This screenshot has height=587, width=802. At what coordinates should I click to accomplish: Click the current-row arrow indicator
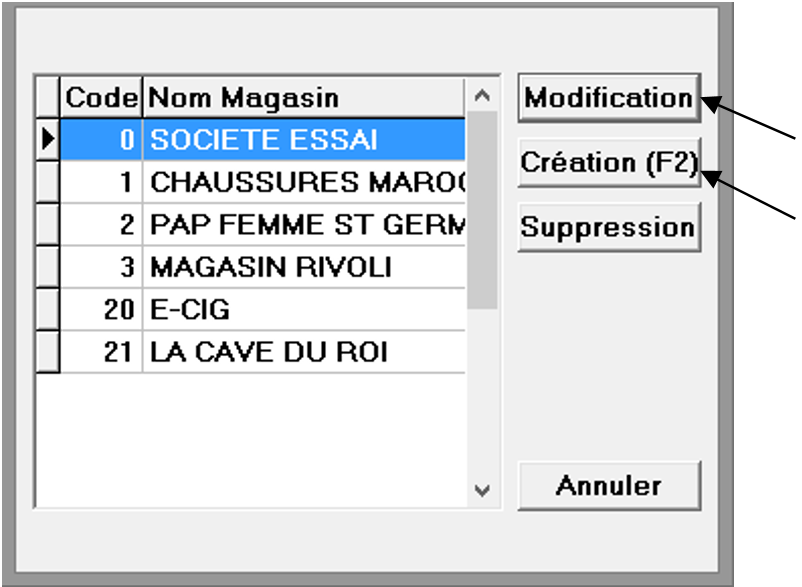click(x=47, y=140)
